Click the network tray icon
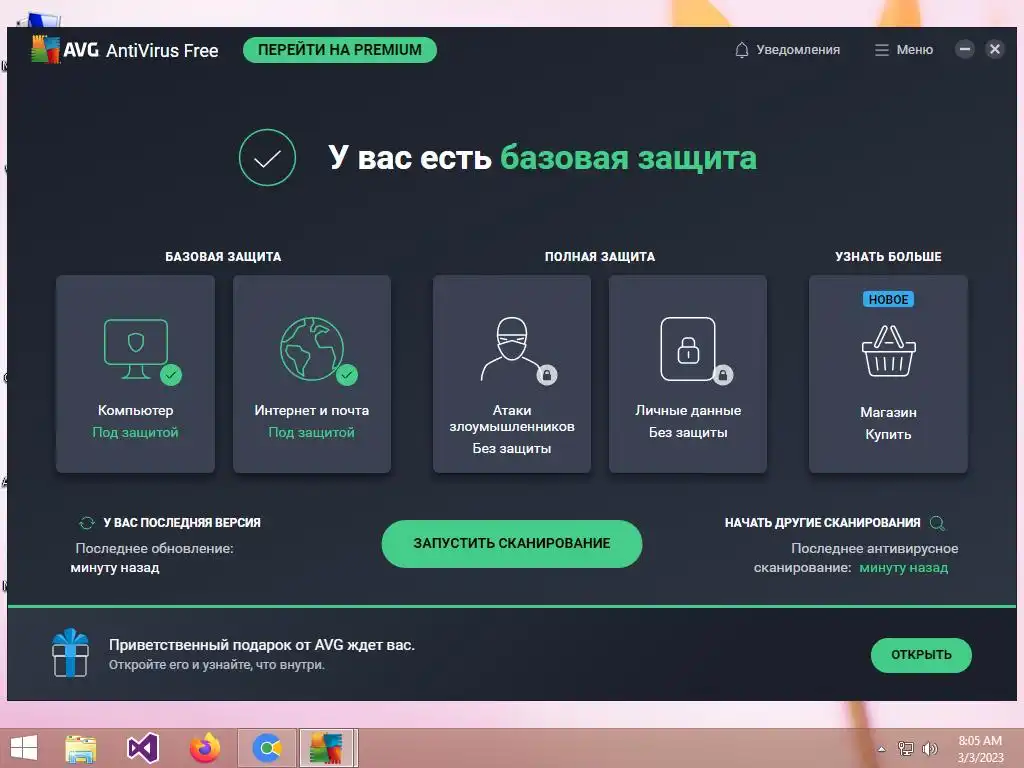This screenshot has height=768, width=1024. (x=906, y=749)
